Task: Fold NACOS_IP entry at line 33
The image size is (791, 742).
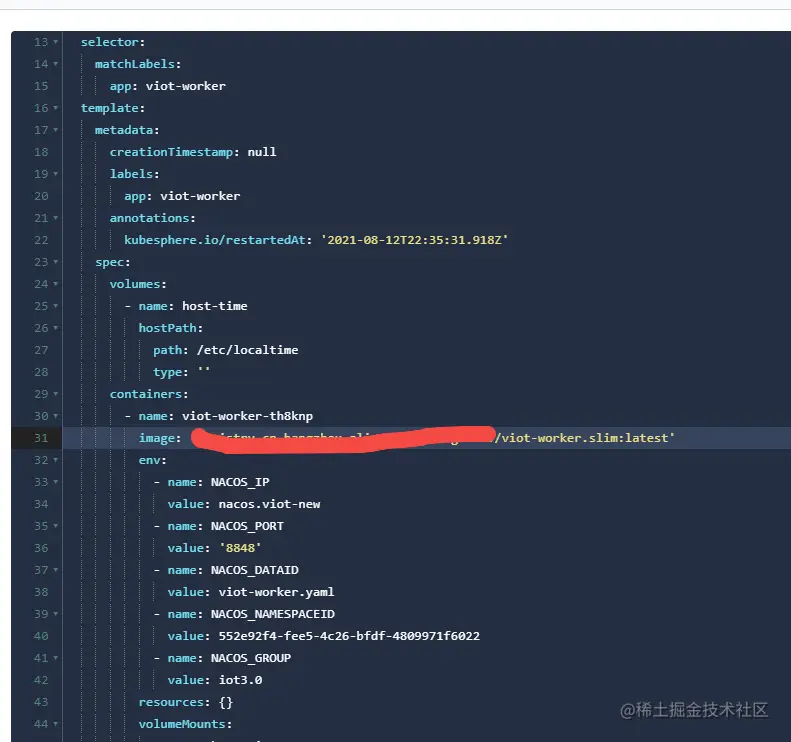Action: click(55, 482)
